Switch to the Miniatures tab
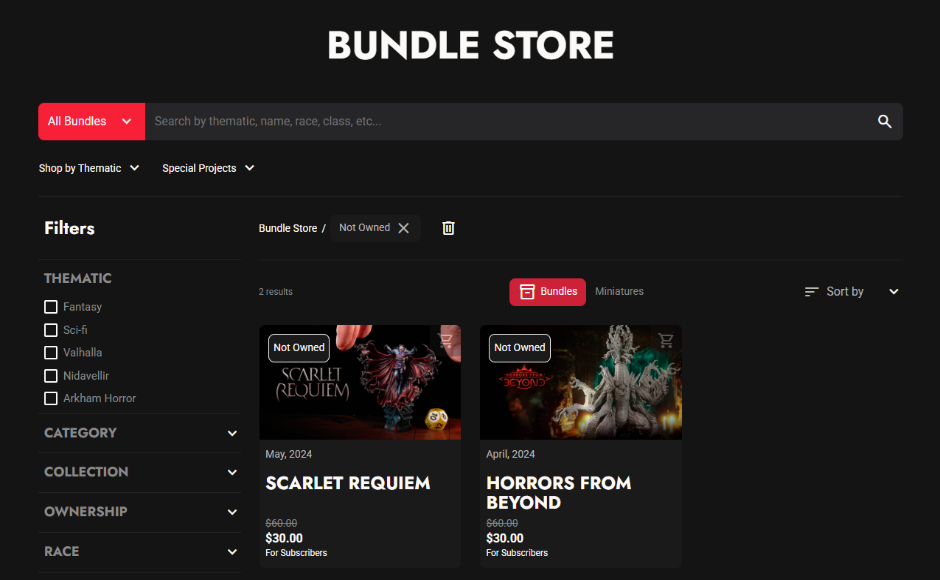This screenshot has width=940, height=580. tap(619, 291)
